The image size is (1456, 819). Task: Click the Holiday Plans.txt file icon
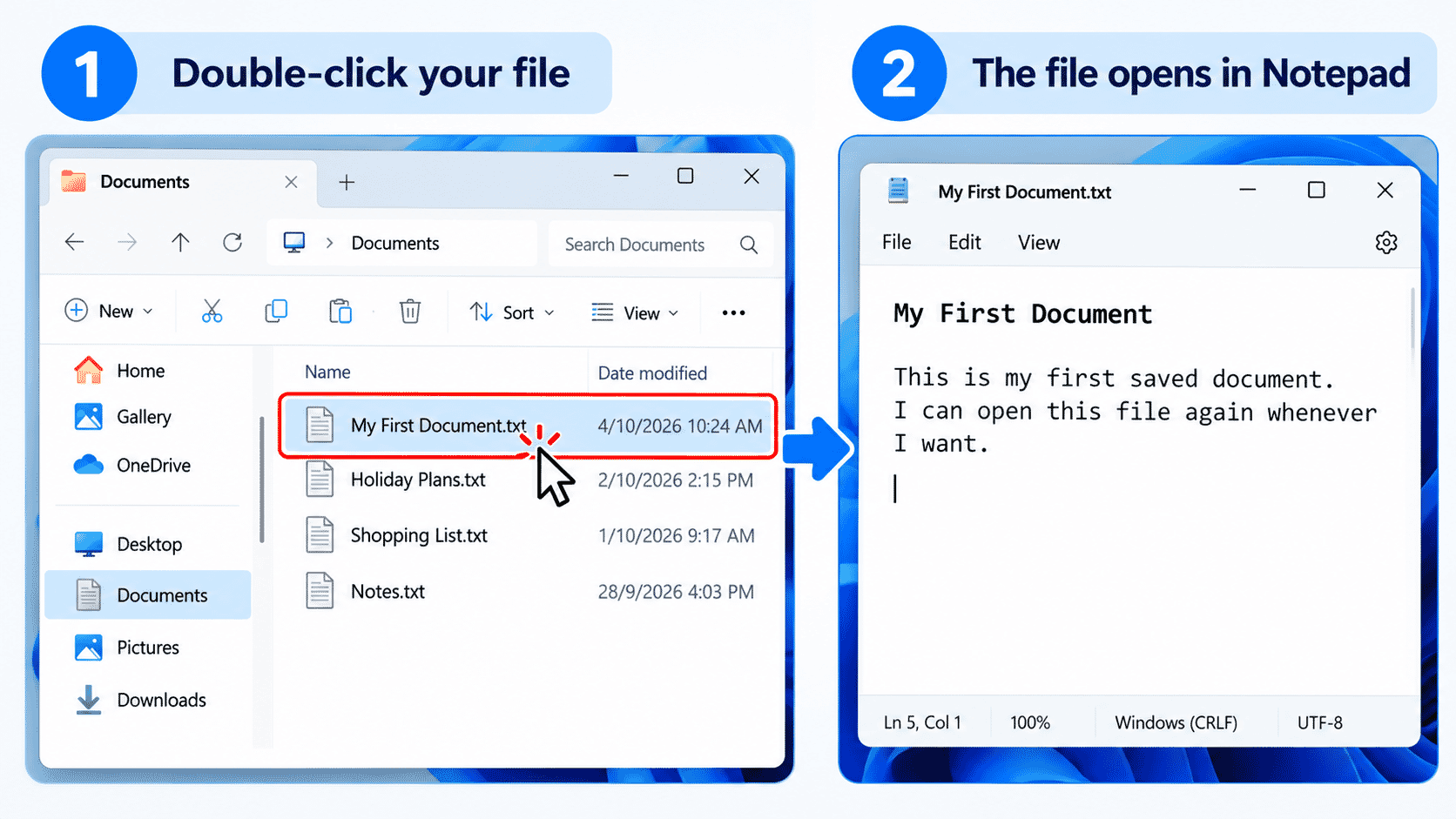pyautogui.click(x=320, y=480)
